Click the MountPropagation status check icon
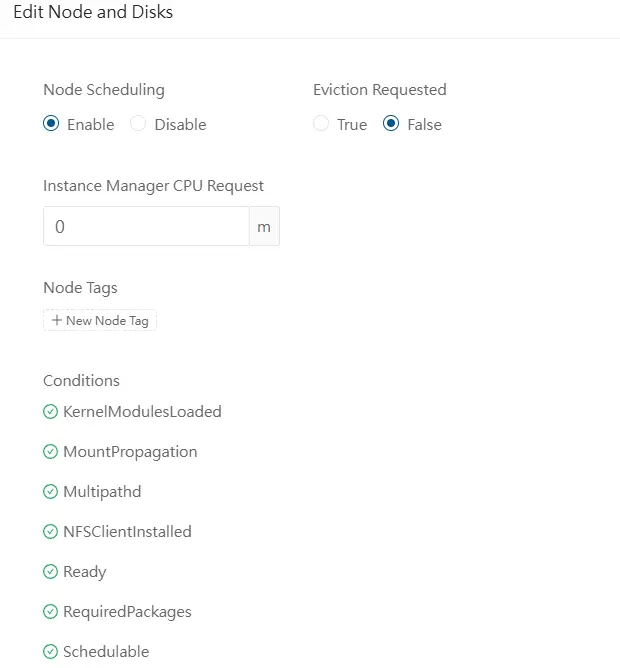Image resolution: width=620 pixels, height=668 pixels. 50,452
